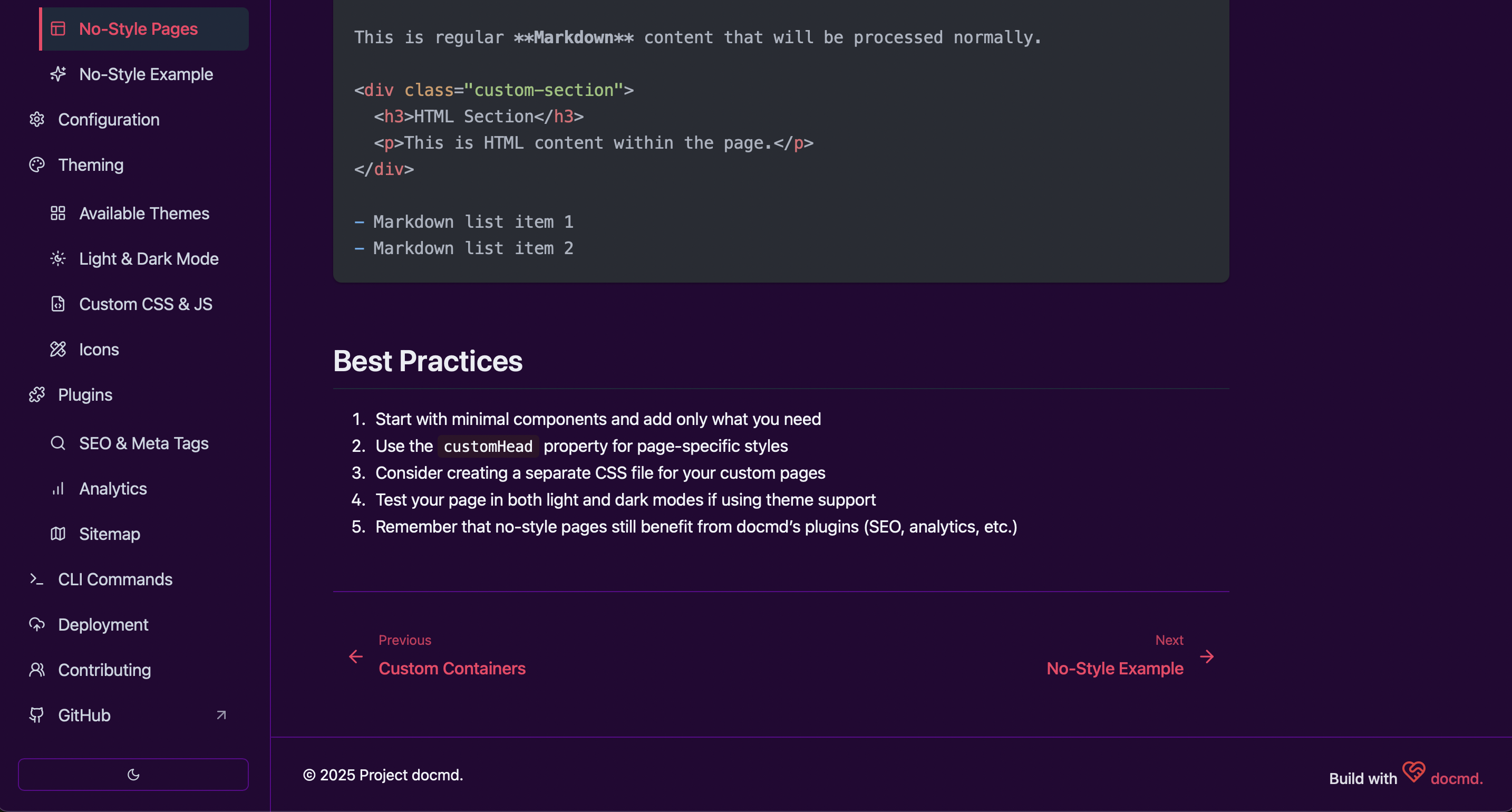Click the Best Practices heading
The height and width of the screenshot is (812, 1512).
click(428, 361)
